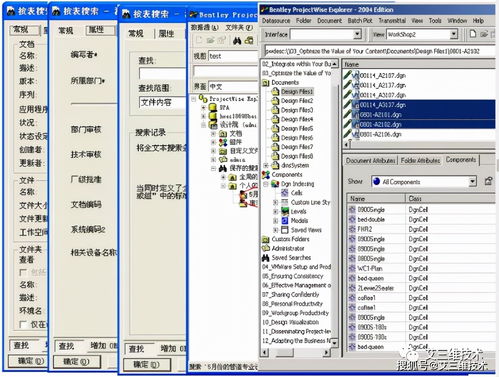Click 确定 button in dialog with 文档 group
Screen dimensions: 499x377
[x=27, y=361]
